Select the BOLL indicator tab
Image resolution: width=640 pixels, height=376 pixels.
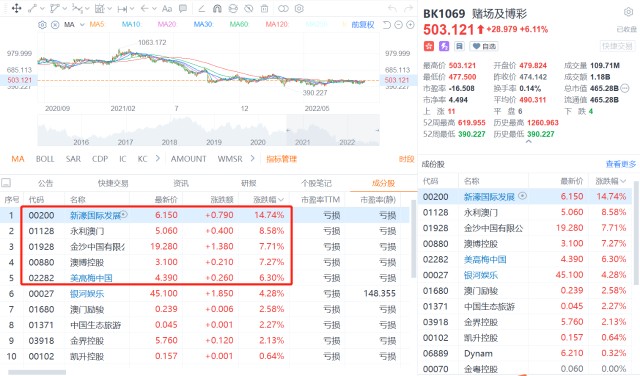[x=45, y=159]
